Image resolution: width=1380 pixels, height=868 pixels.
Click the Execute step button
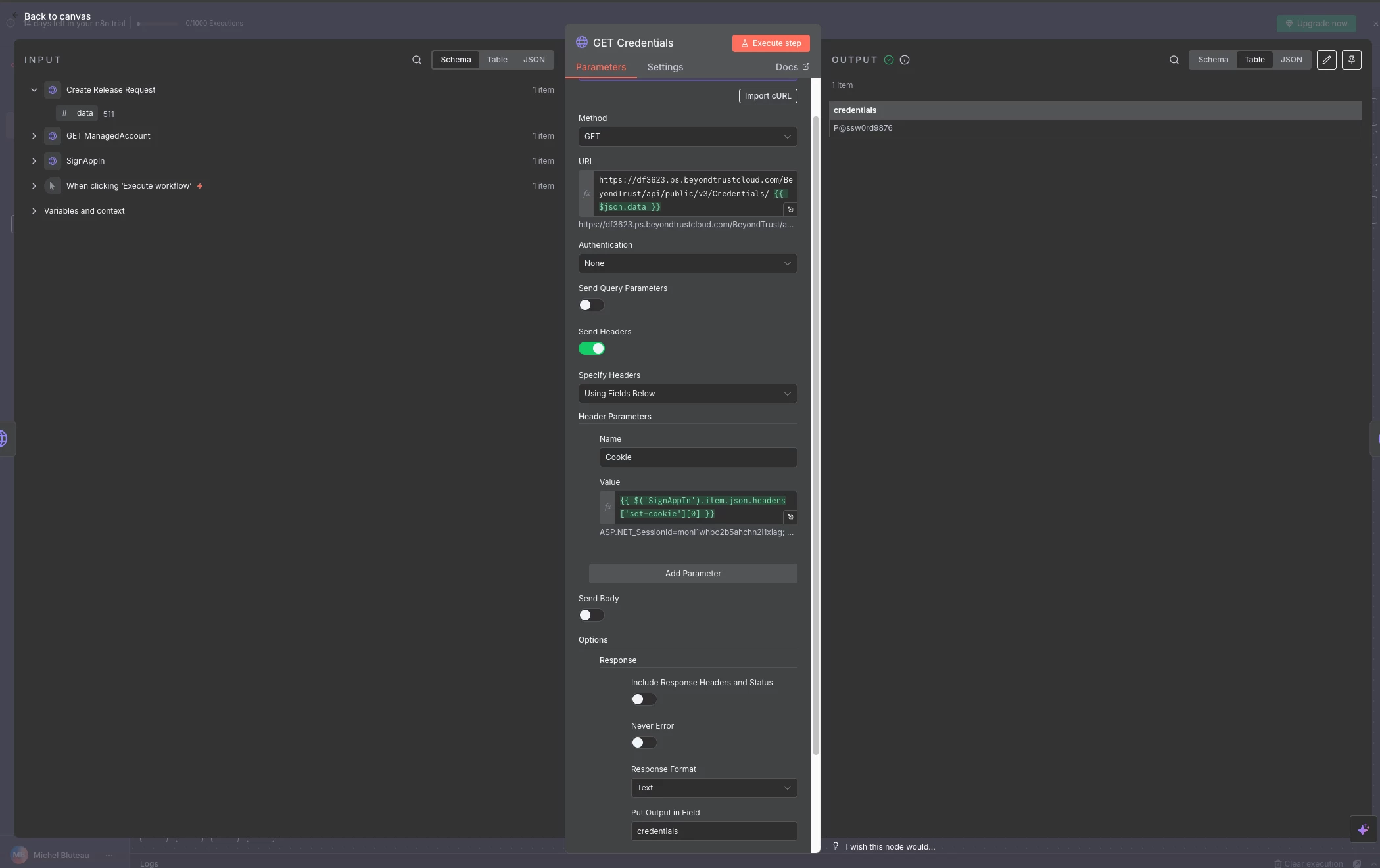coord(771,43)
